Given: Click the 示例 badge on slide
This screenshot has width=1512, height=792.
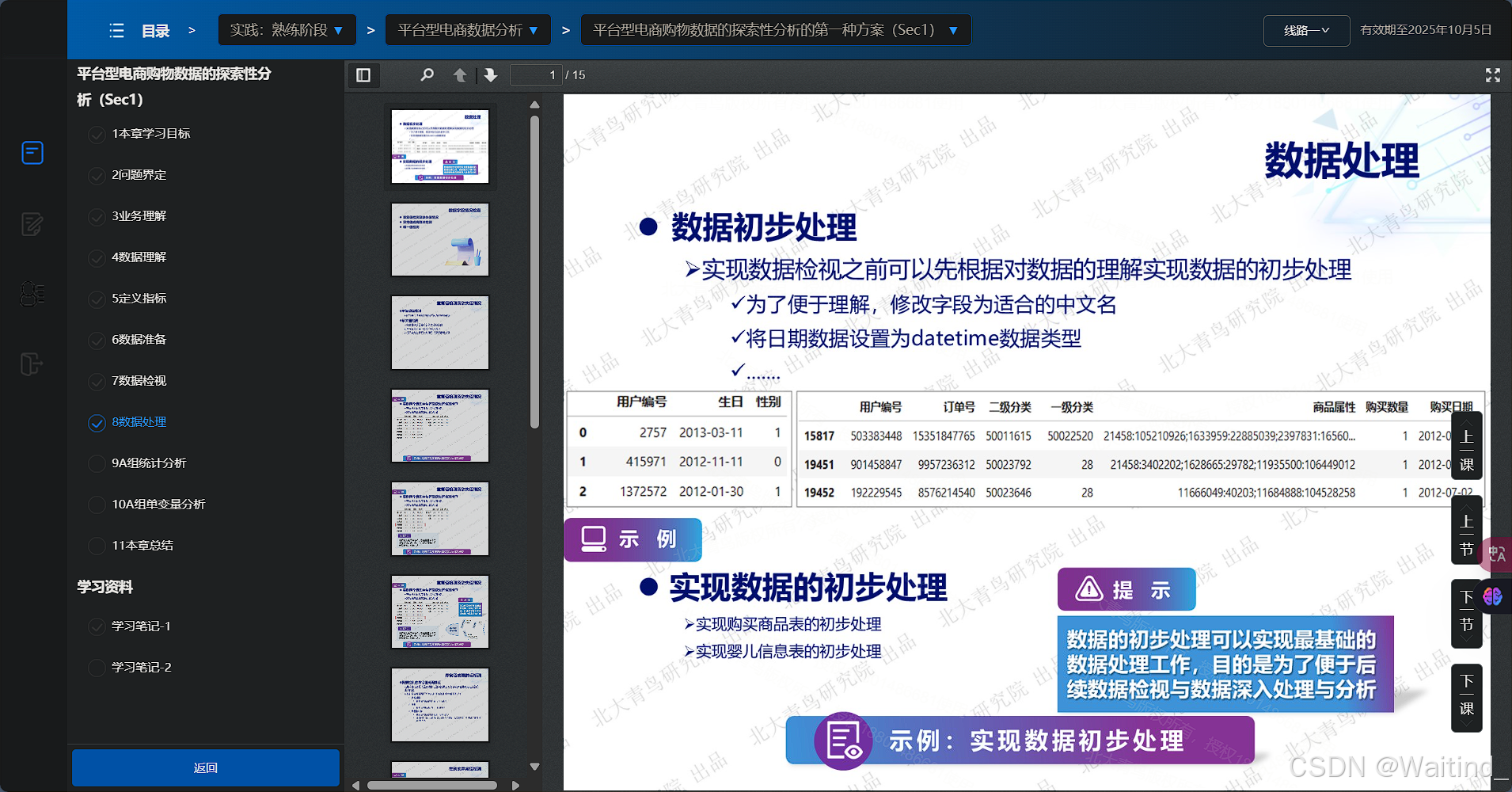Looking at the screenshot, I should click(633, 539).
